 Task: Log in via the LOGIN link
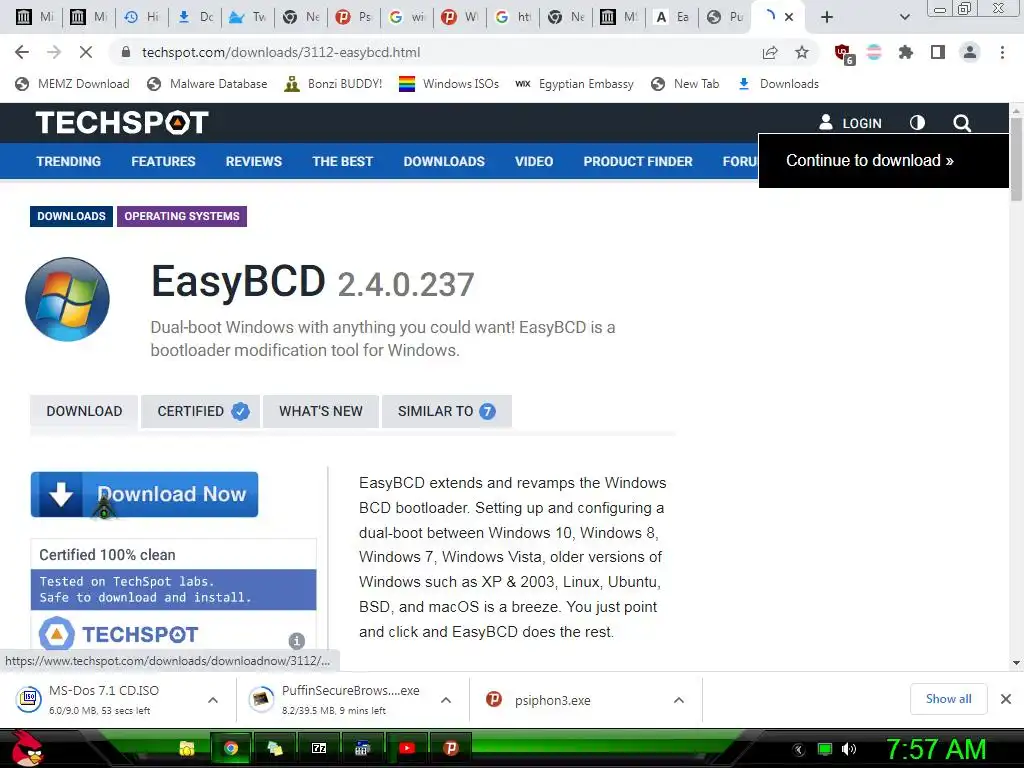pos(850,123)
